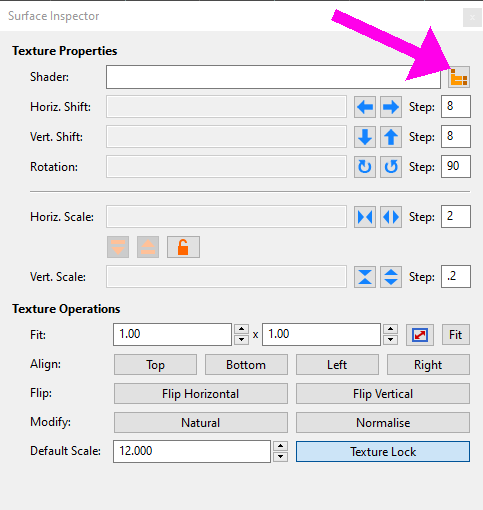Shift texture down with arrow button

[x=365, y=137]
